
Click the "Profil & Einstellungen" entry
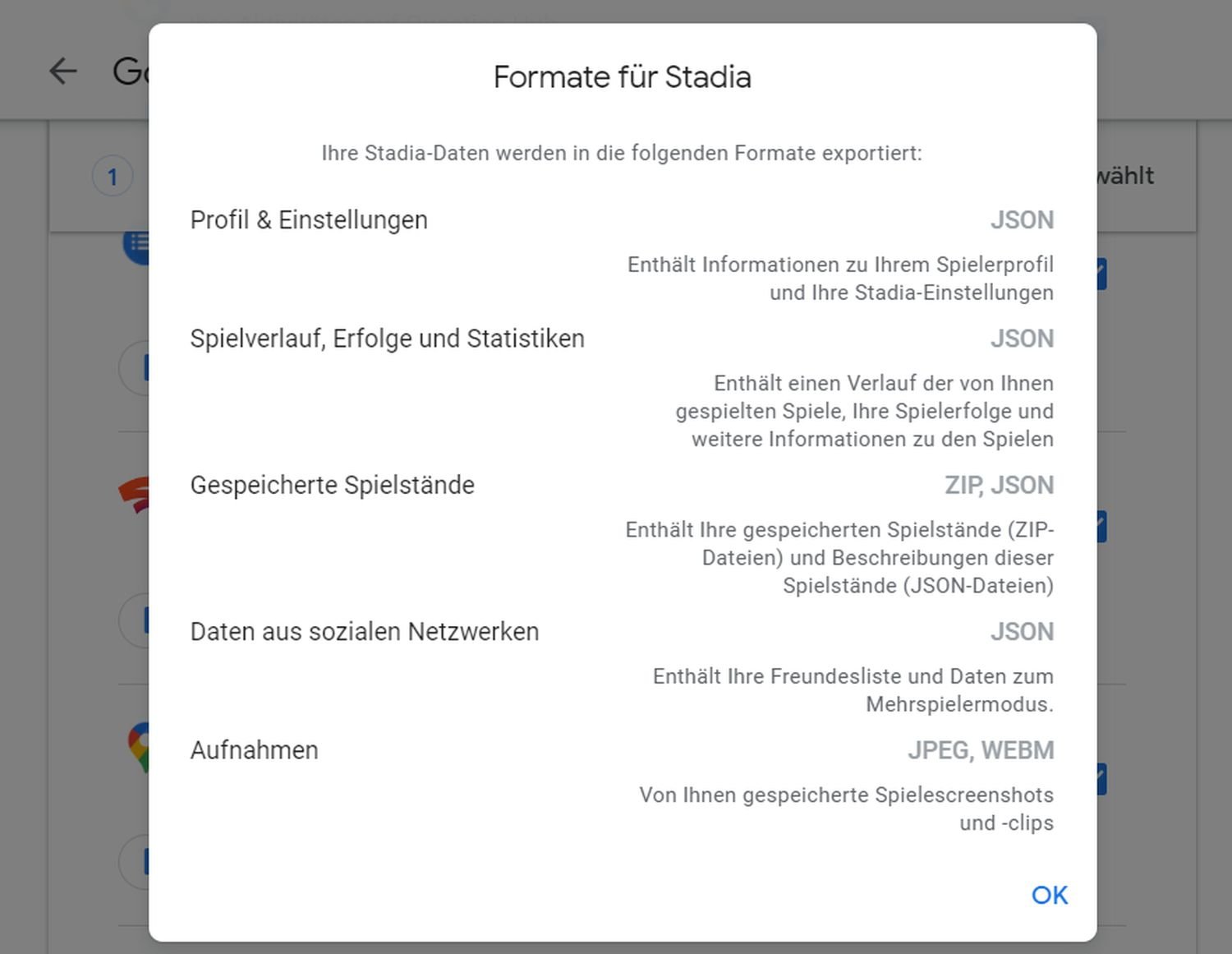click(309, 220)
